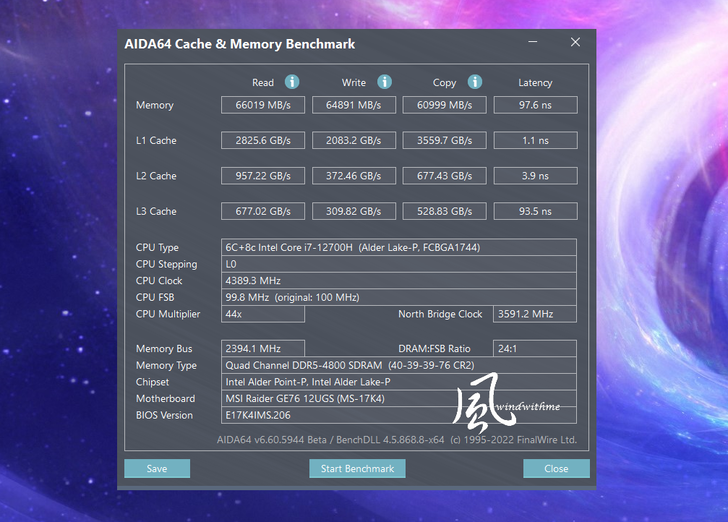
Task: Click the DRAM:FSB Ratio value 24:1
Action: pos(535,348)
